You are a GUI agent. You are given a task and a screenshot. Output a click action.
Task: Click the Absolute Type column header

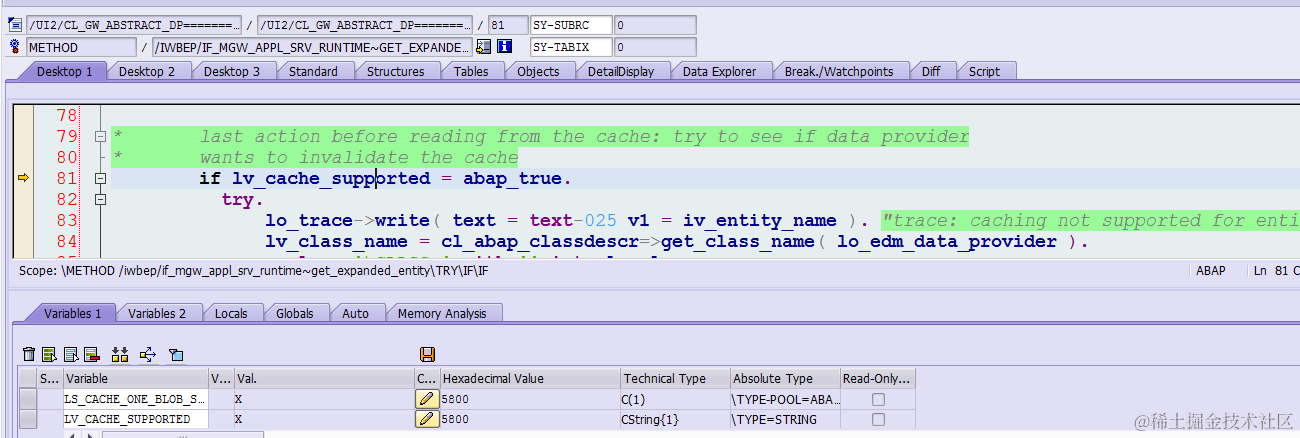[x=784, y=379]
